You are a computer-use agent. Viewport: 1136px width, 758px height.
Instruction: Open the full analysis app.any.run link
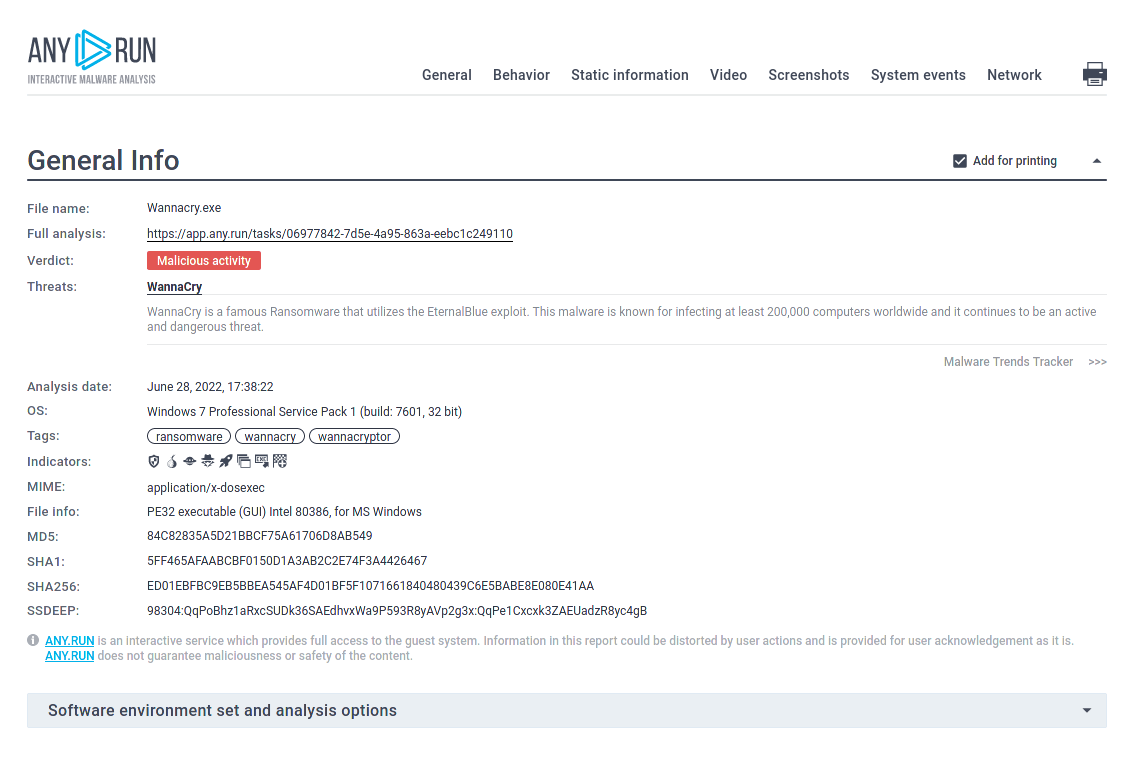(329, 234)
